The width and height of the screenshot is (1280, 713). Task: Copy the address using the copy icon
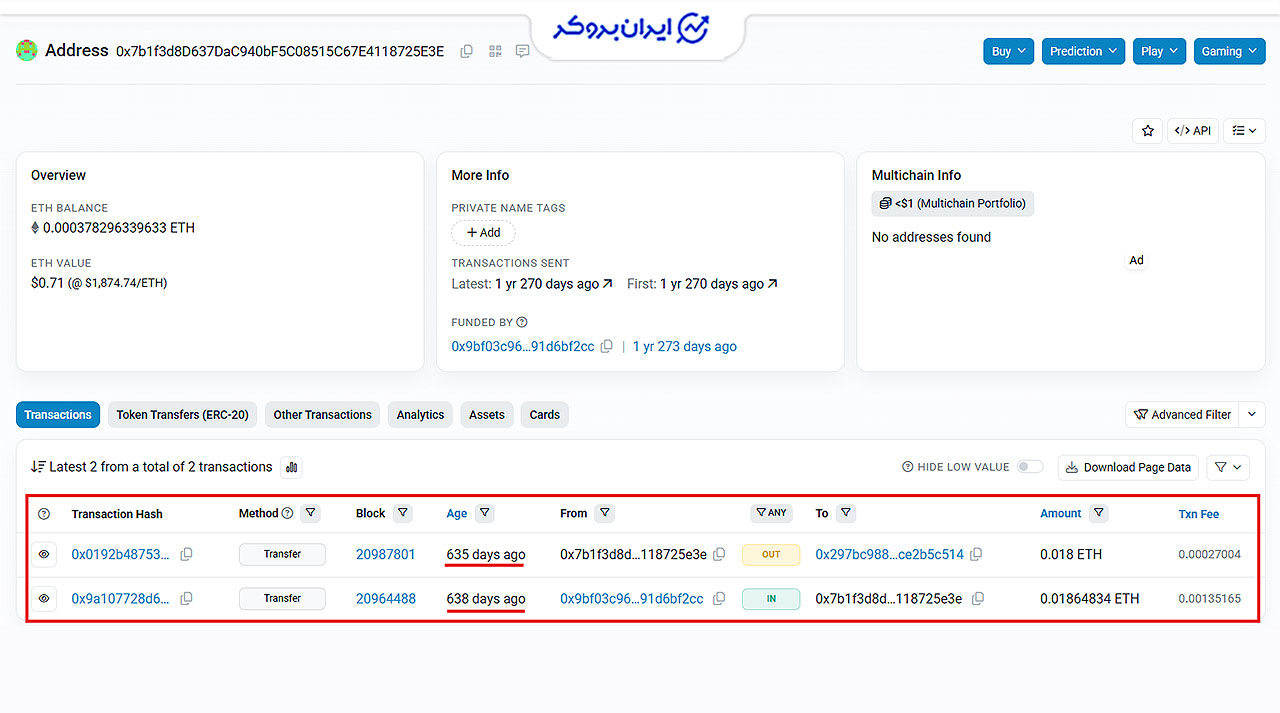[466, 51]
